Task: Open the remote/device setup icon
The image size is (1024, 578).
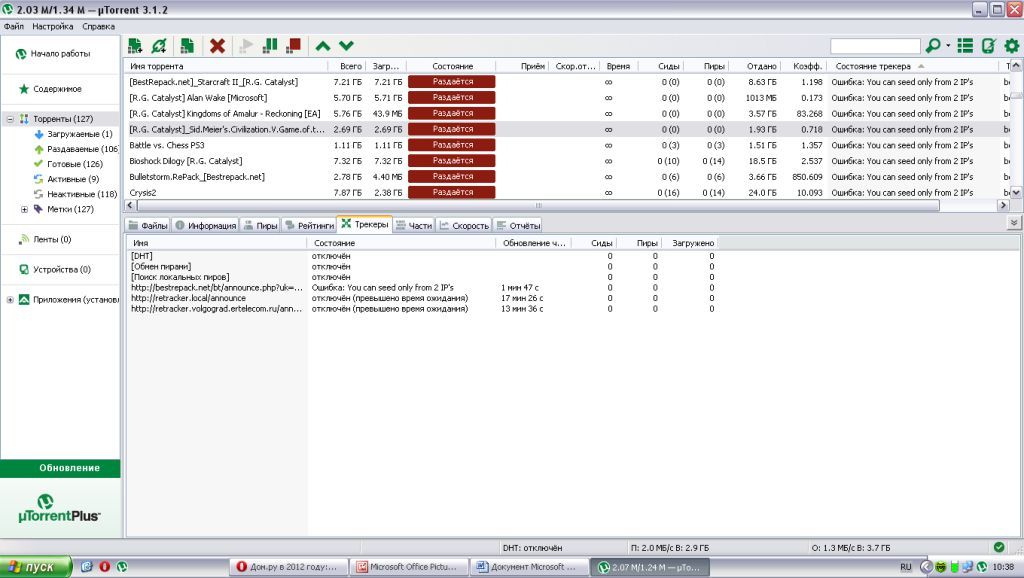Action: [988, 46]
